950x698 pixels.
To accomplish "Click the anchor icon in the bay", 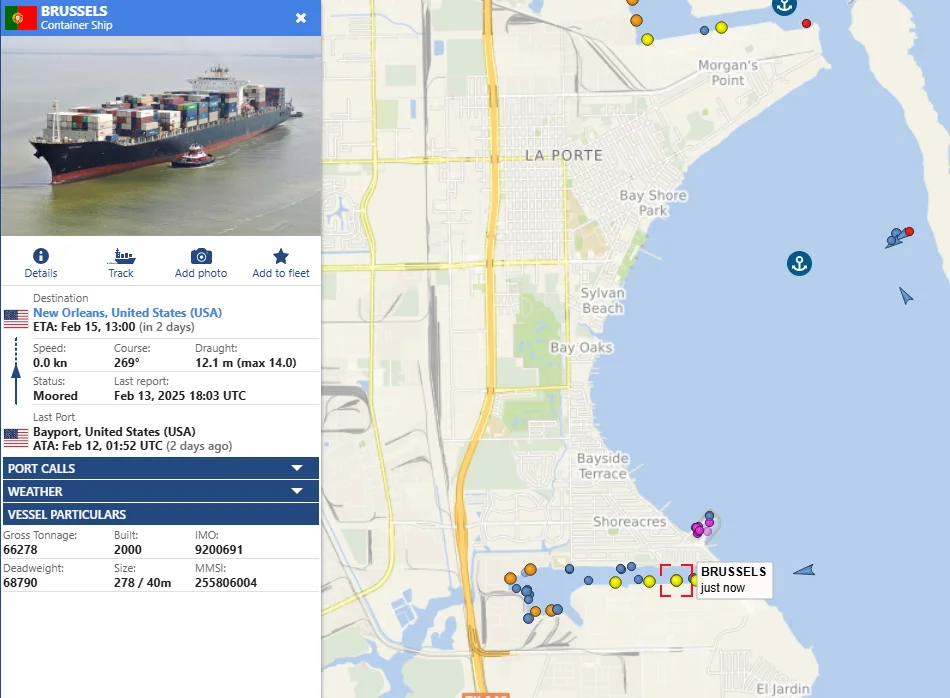I will tap(799, 264).
